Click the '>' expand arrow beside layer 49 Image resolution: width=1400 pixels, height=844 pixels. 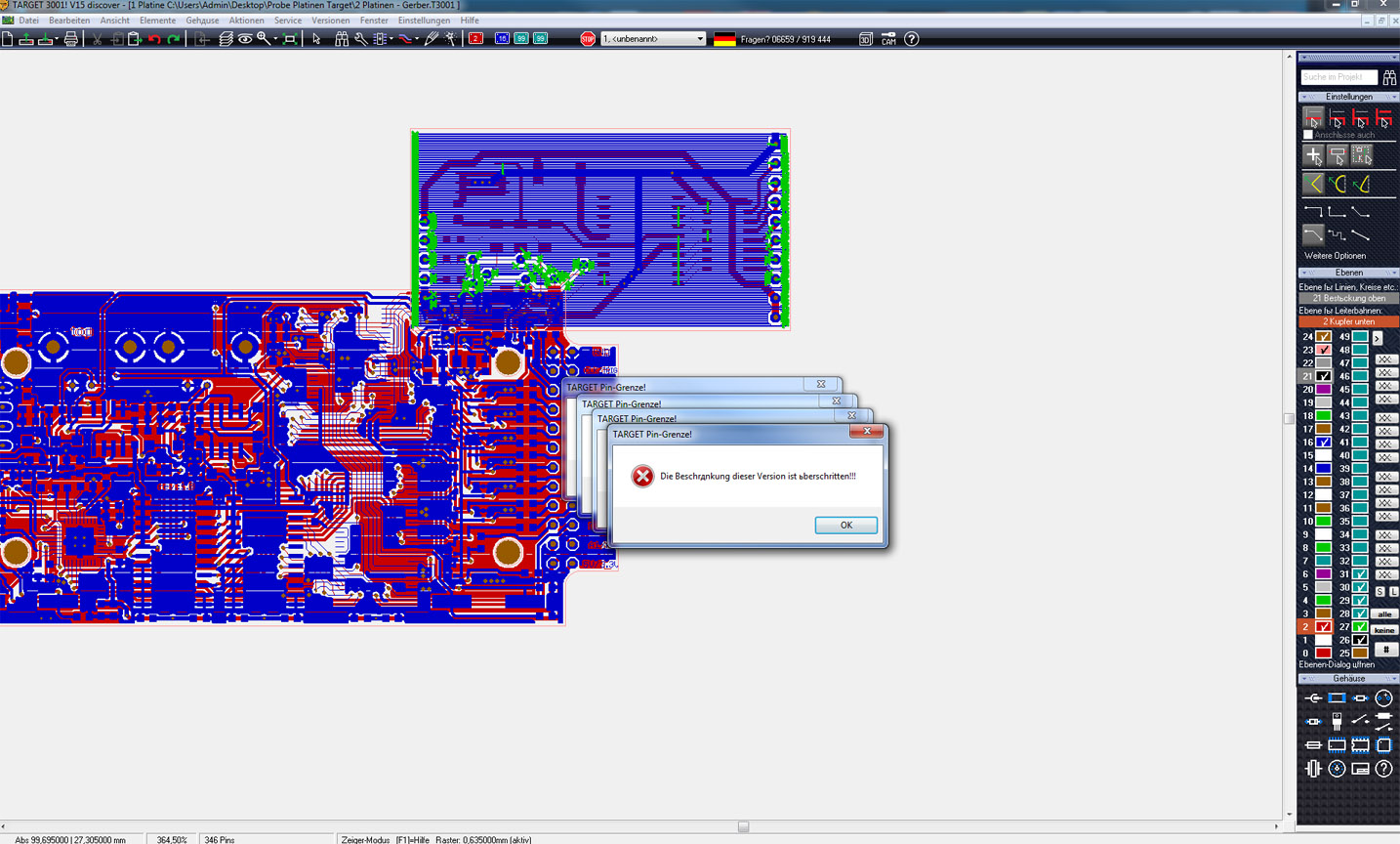[x=1378, y=338]
